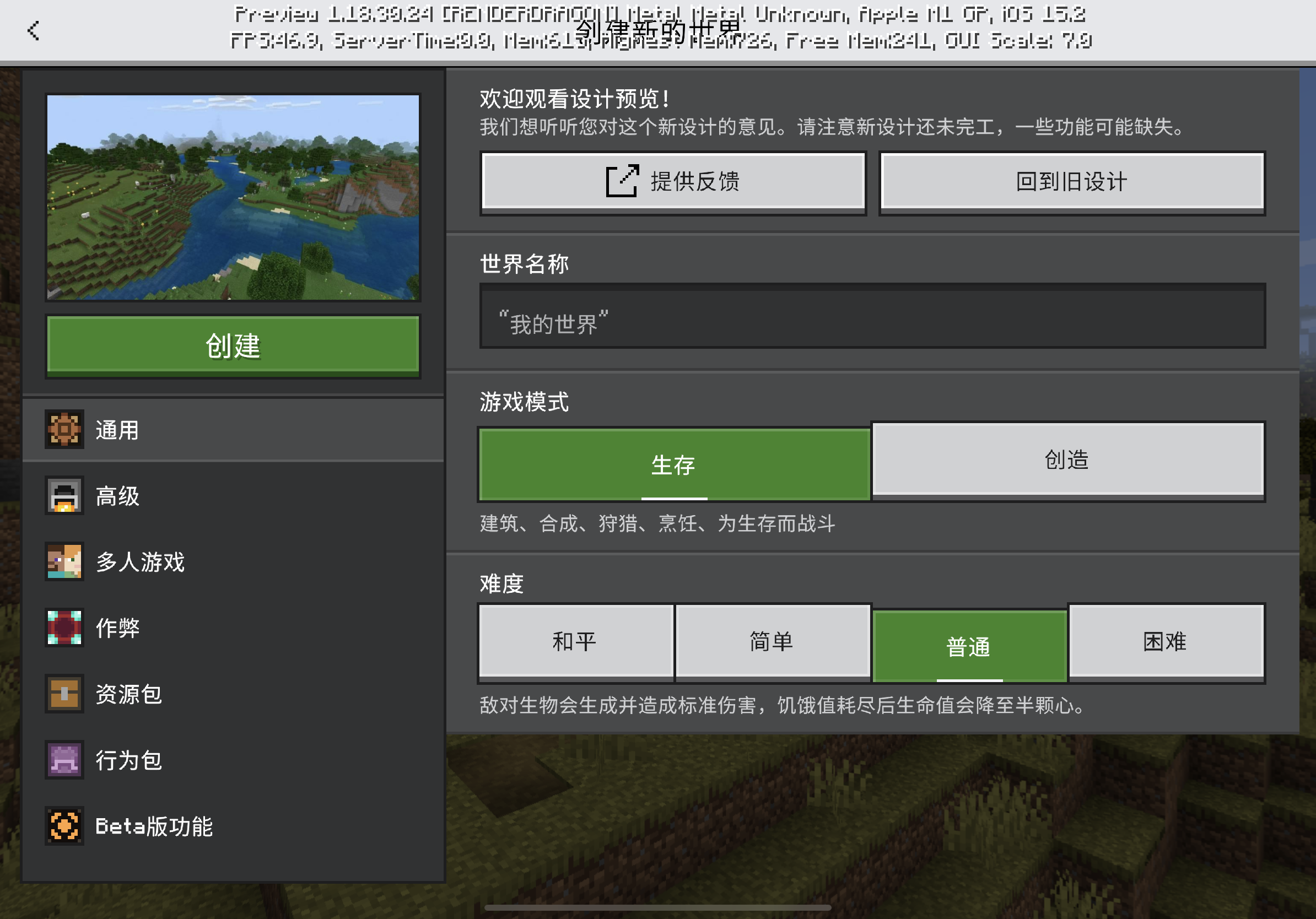This screenshot has width=1316, height=919.
Task: Choose 困难 difficulty
Action: [1165, 641]
